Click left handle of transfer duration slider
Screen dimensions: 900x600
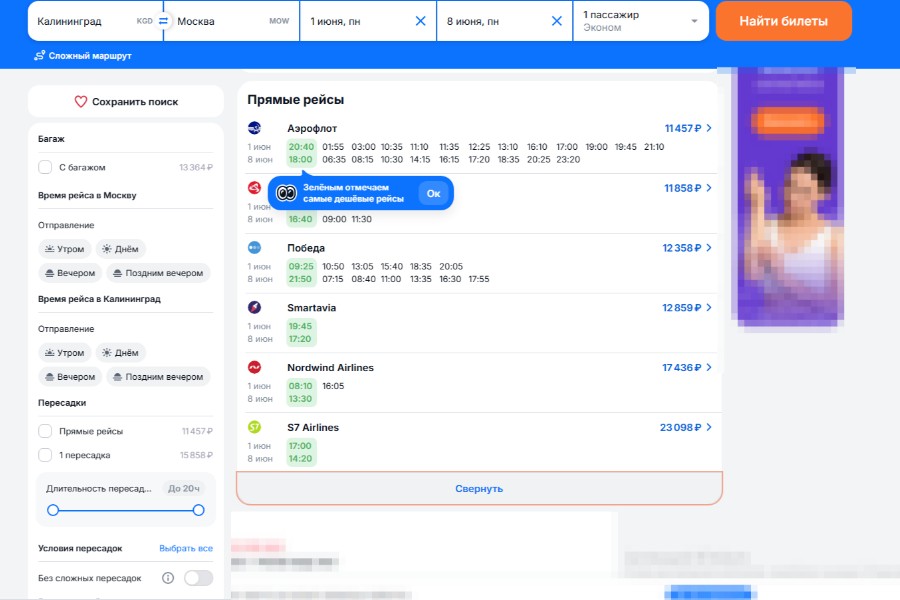click(53, 510)
